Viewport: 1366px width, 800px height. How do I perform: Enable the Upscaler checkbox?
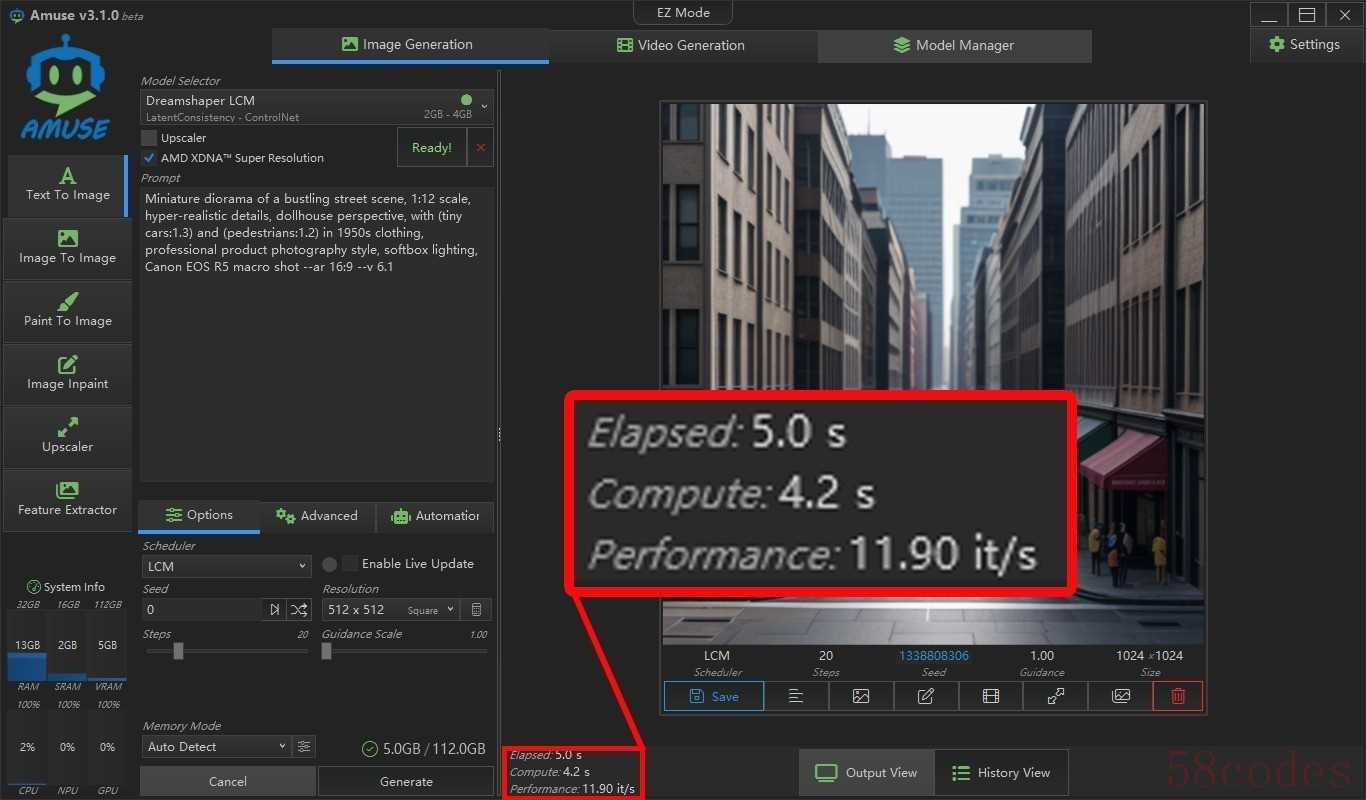(x=149, y=138)
